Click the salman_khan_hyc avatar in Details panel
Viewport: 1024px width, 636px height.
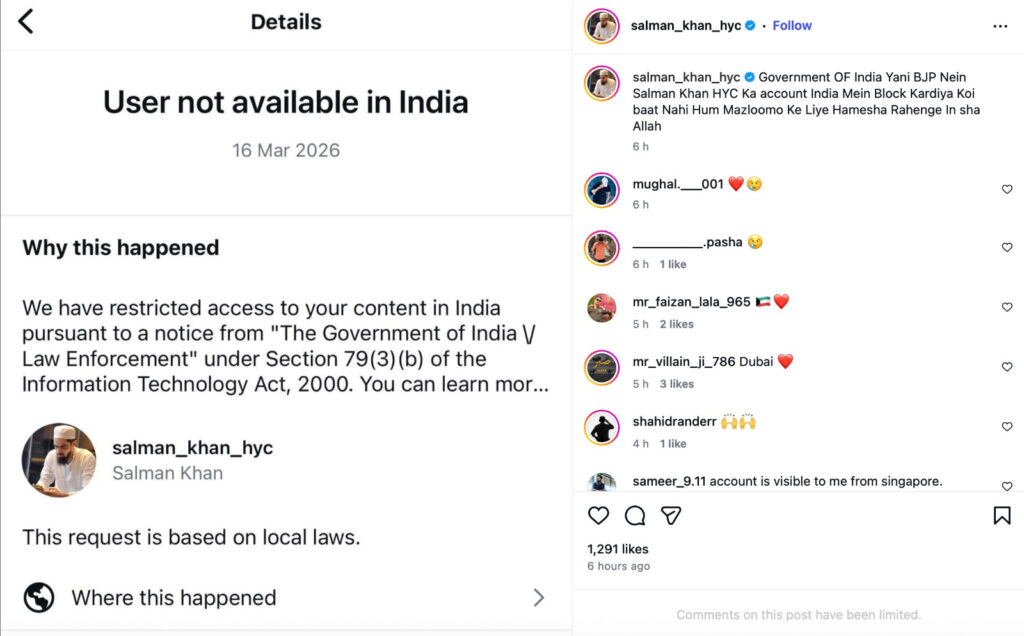pos(59,460)
